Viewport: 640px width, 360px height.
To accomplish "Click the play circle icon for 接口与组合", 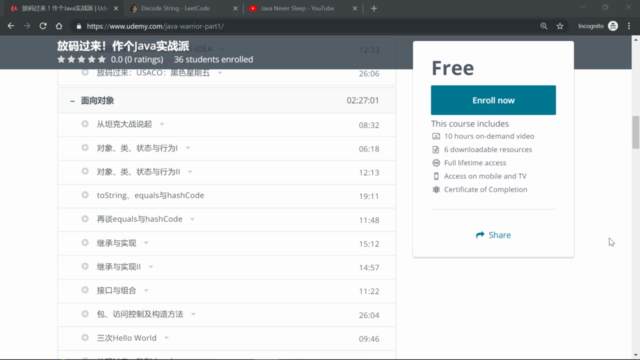I will pos(85,290).
